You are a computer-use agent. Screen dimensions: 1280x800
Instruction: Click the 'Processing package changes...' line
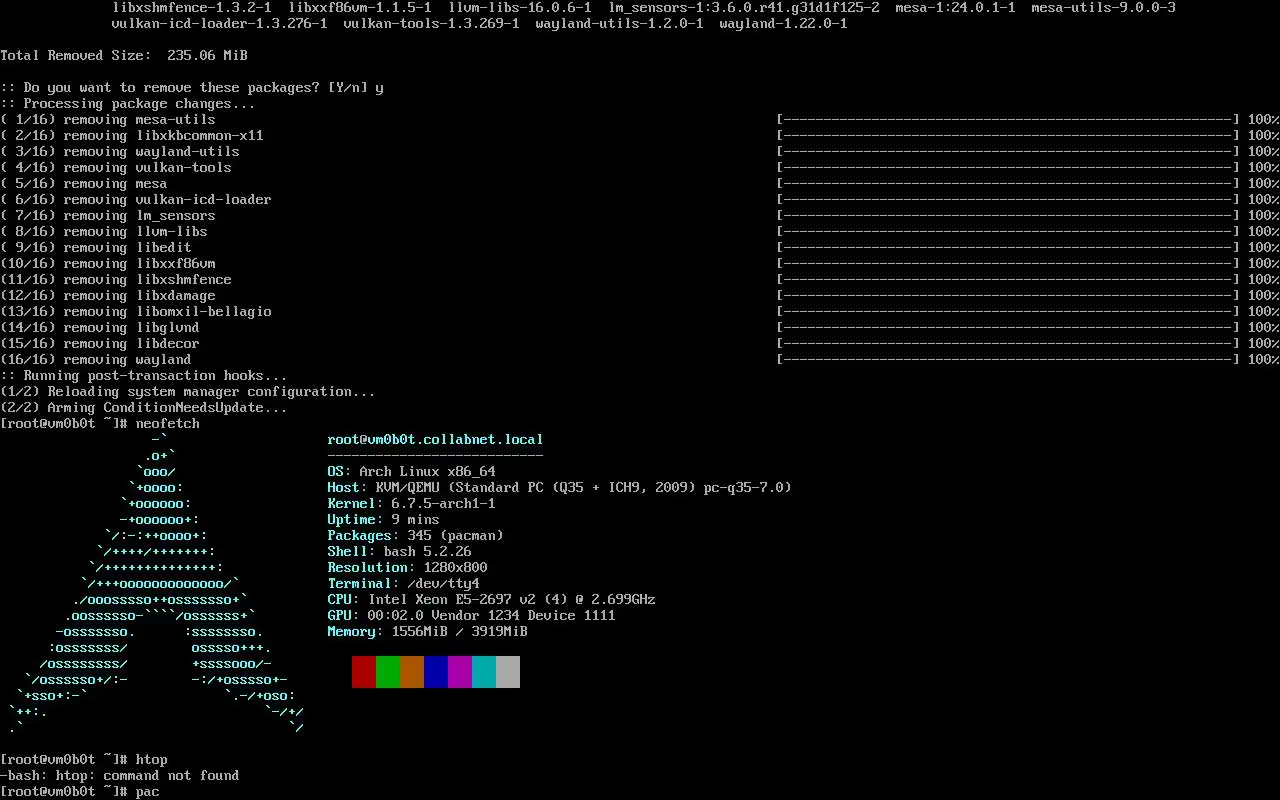click(x=128, y=104)
